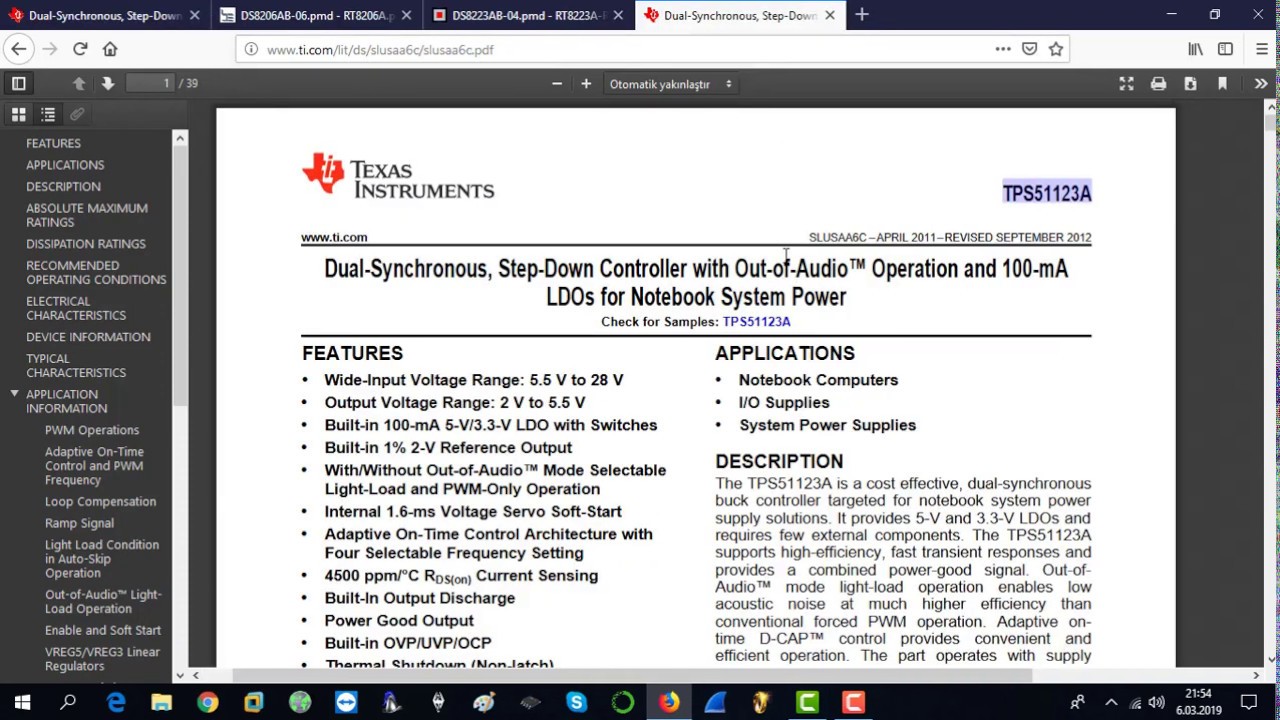Open a new browser tab

pyautogui.click(x=862, y=15)
